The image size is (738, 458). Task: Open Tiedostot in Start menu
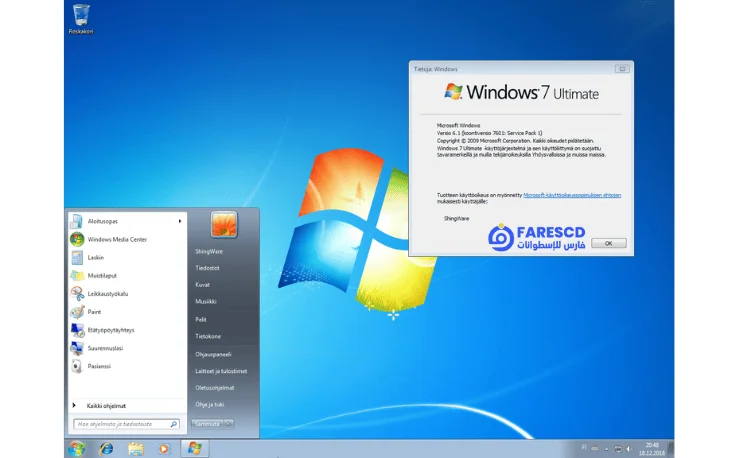tap(208, 268)
